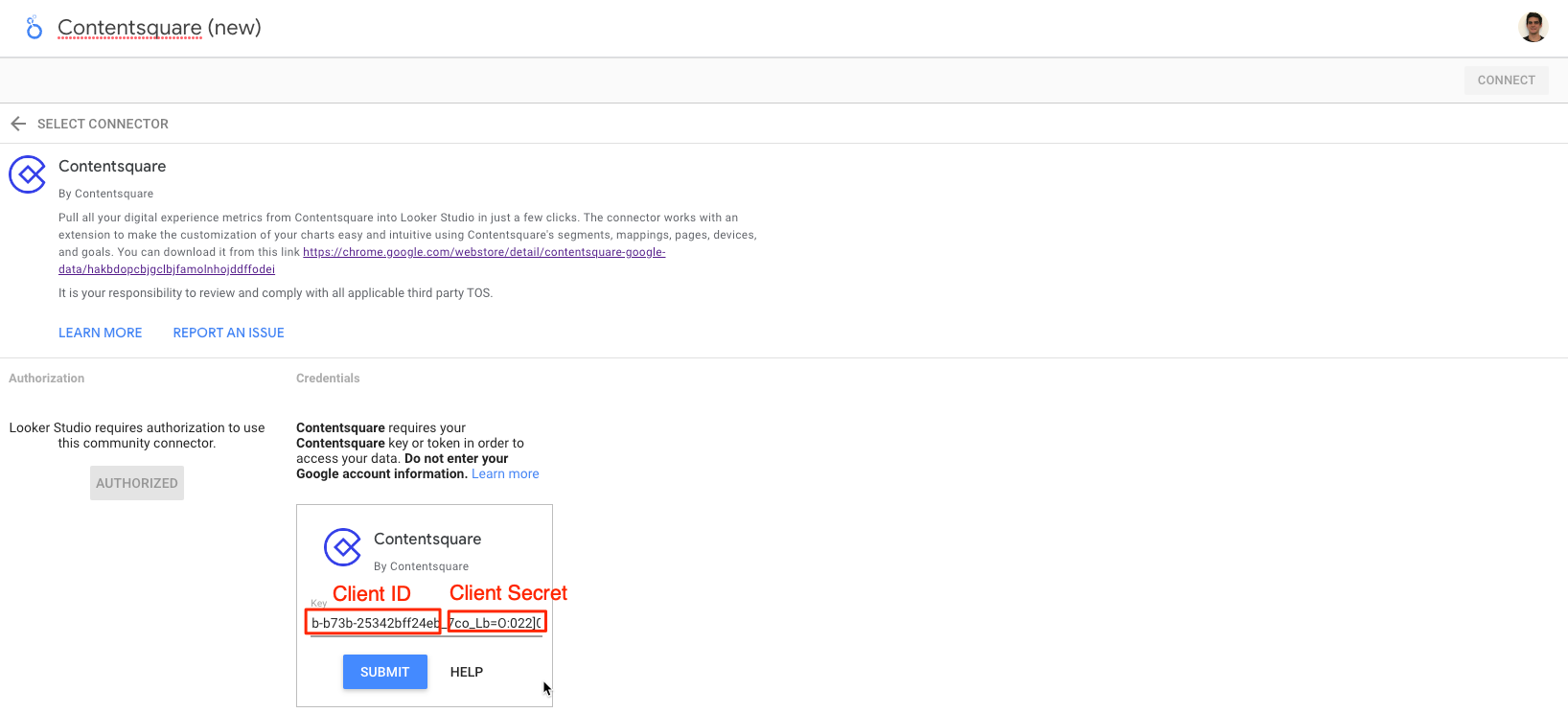Click the Contentsquare logo in credentials card
This screenshot has width=1568, height=713.
pos(342,547)
